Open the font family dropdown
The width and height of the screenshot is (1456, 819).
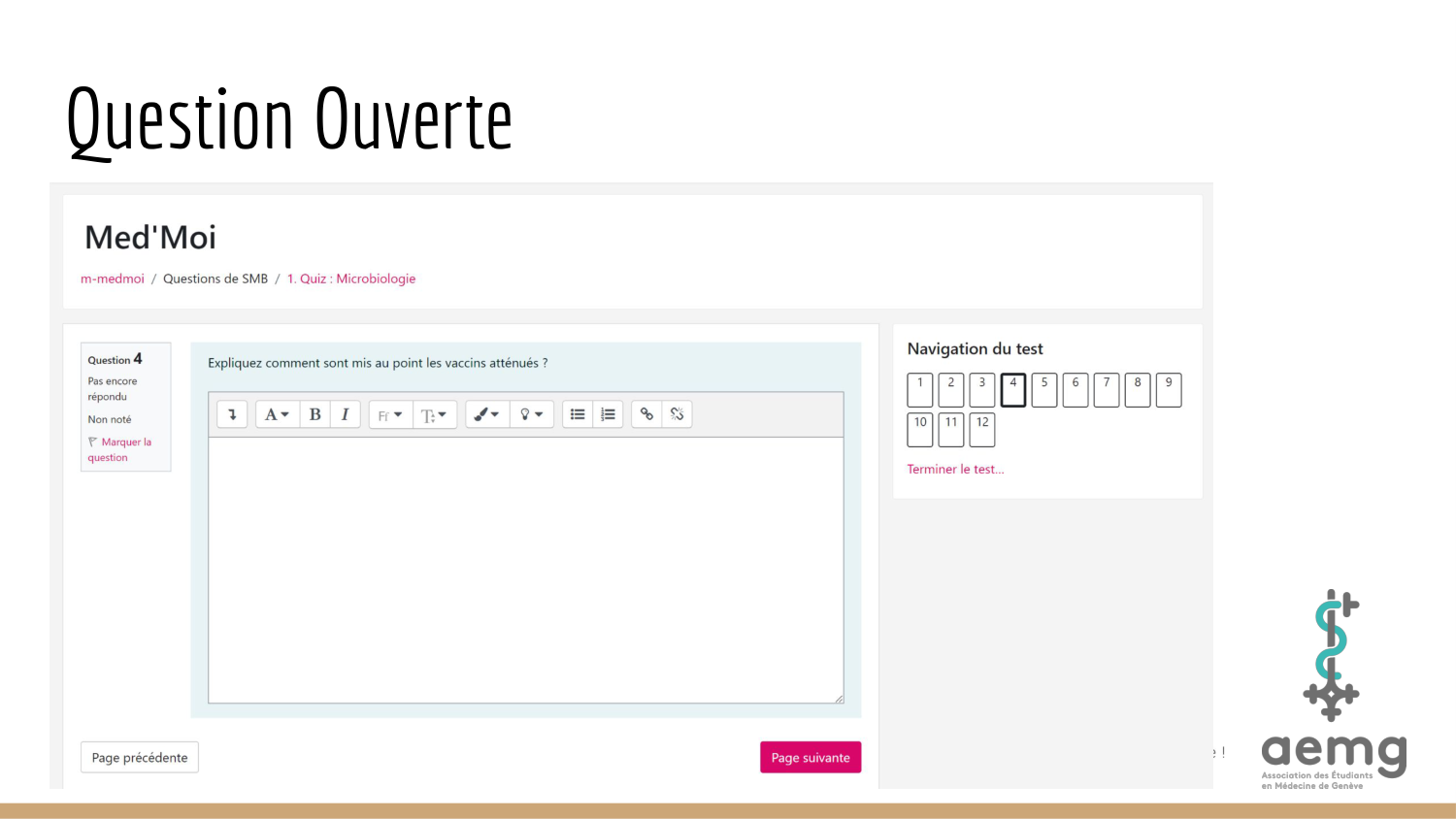(x=389, y=413)
